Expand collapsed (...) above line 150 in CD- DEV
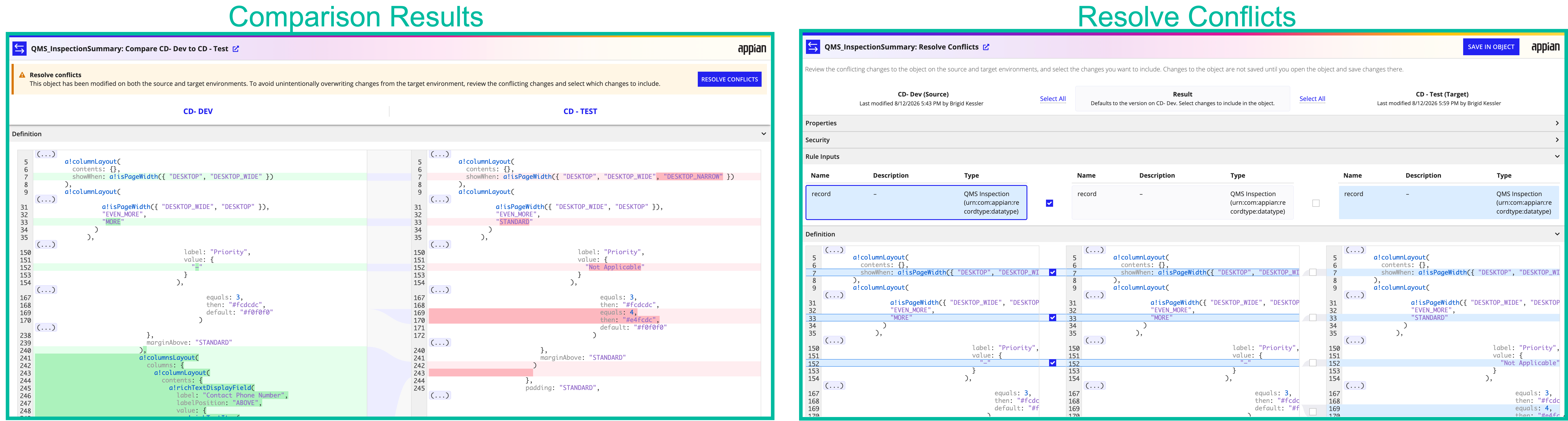1568x421 pixels. (46, 244)
